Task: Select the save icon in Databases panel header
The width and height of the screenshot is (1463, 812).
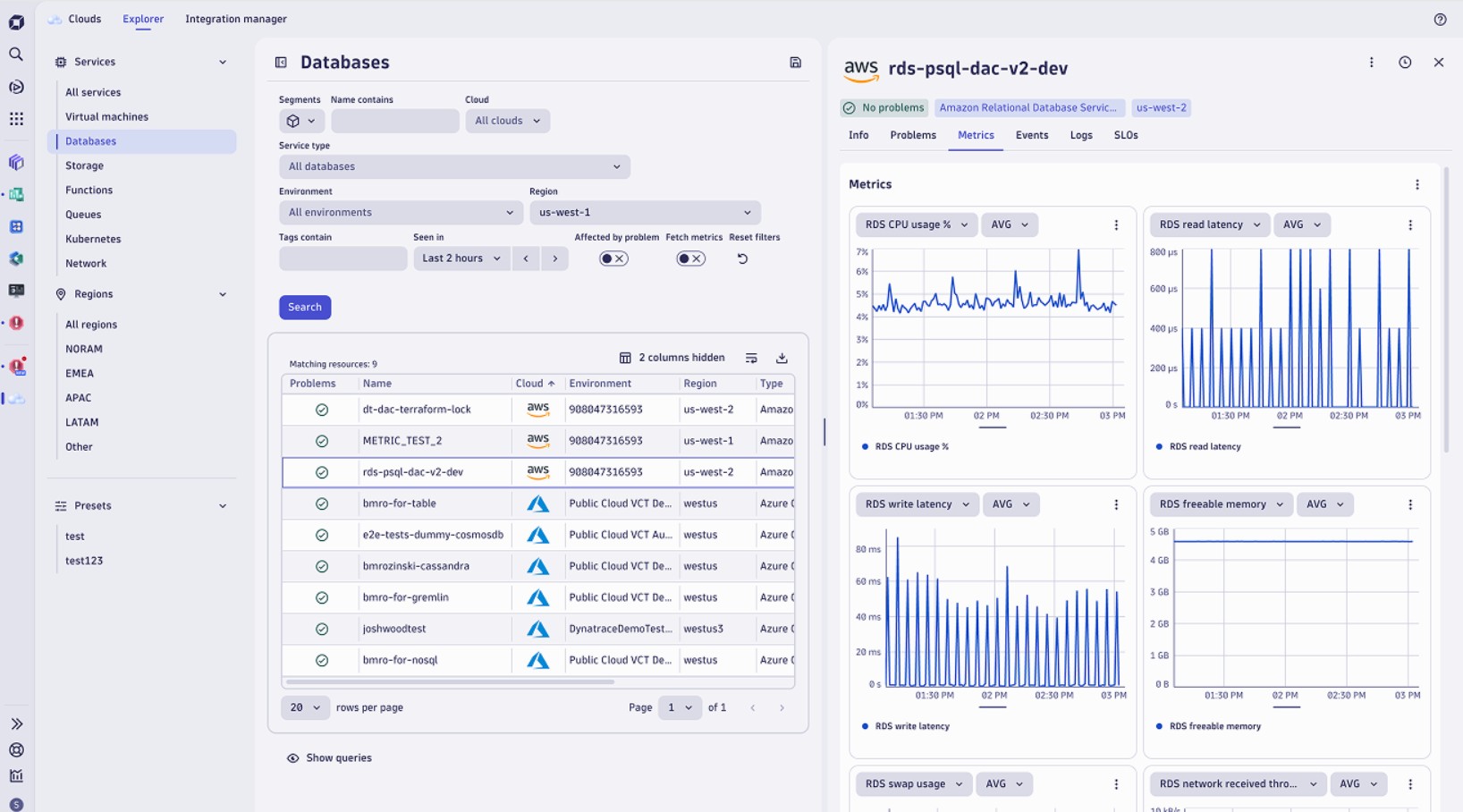Action: (794, 62)
